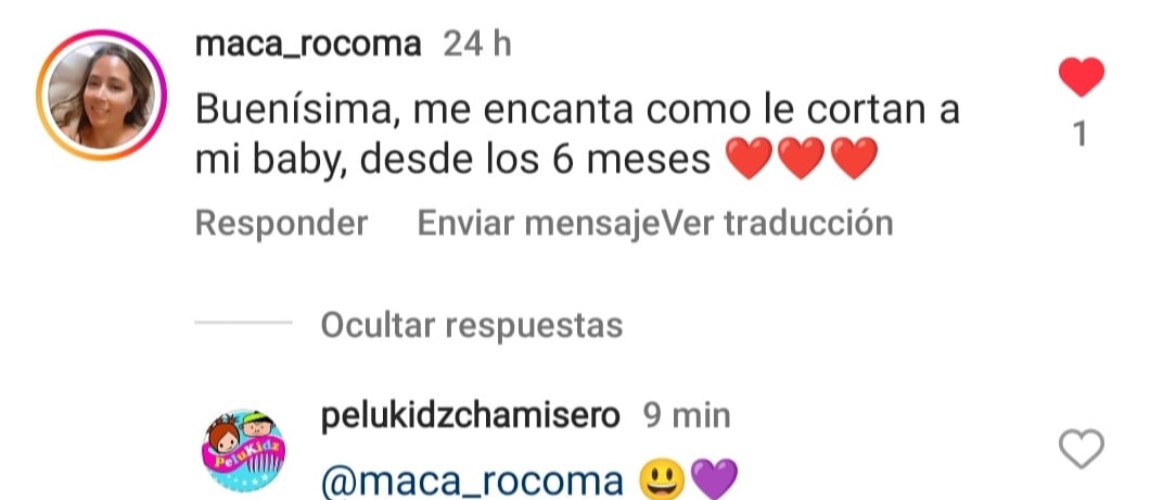This screenshot has height=500, width=1150.
Task: Open the pelukidzchamisero username link
Action: click(x=470, y=416)
